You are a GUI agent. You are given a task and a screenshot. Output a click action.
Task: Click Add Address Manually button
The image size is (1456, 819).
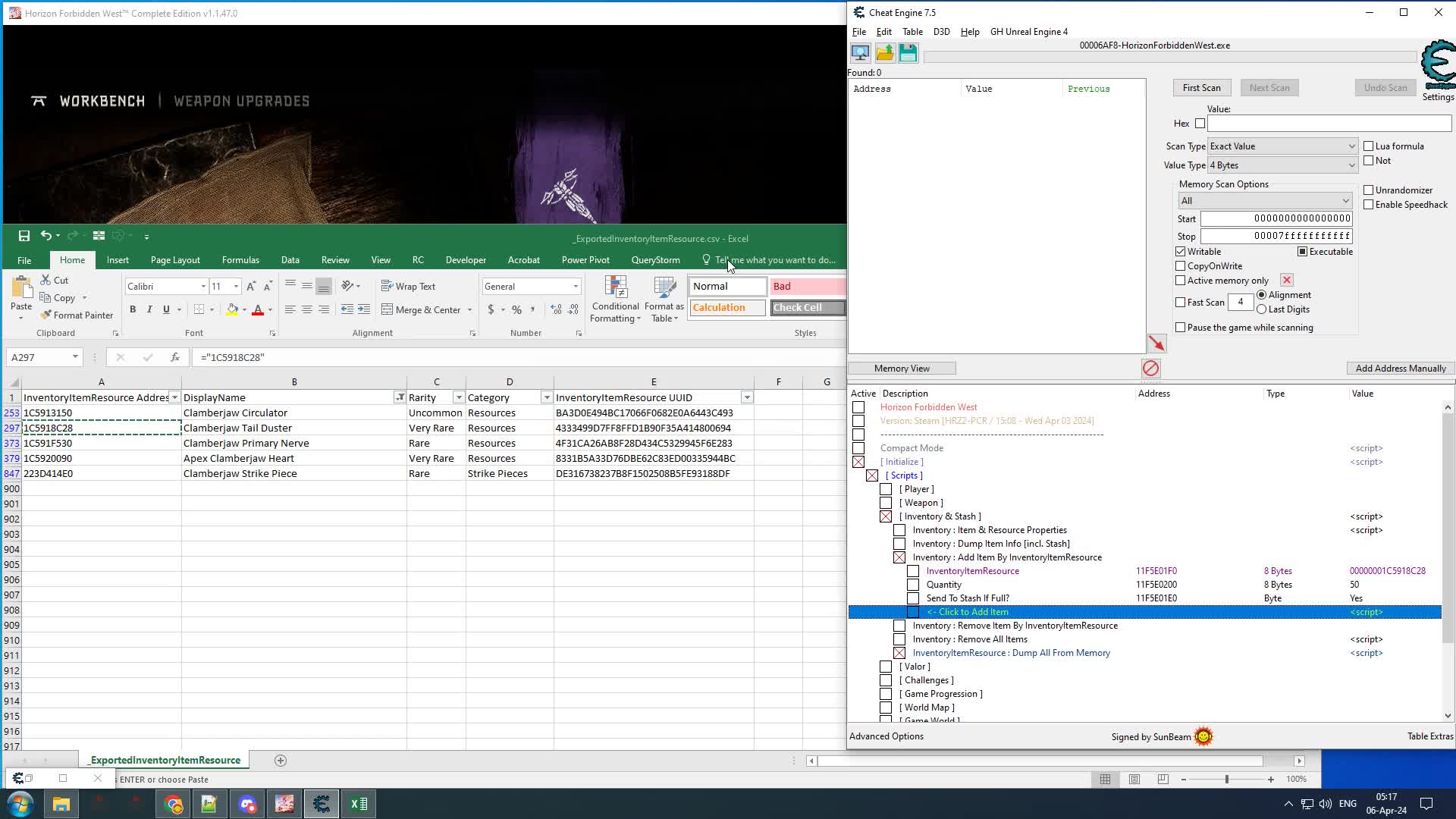[x=1400, y=369]
